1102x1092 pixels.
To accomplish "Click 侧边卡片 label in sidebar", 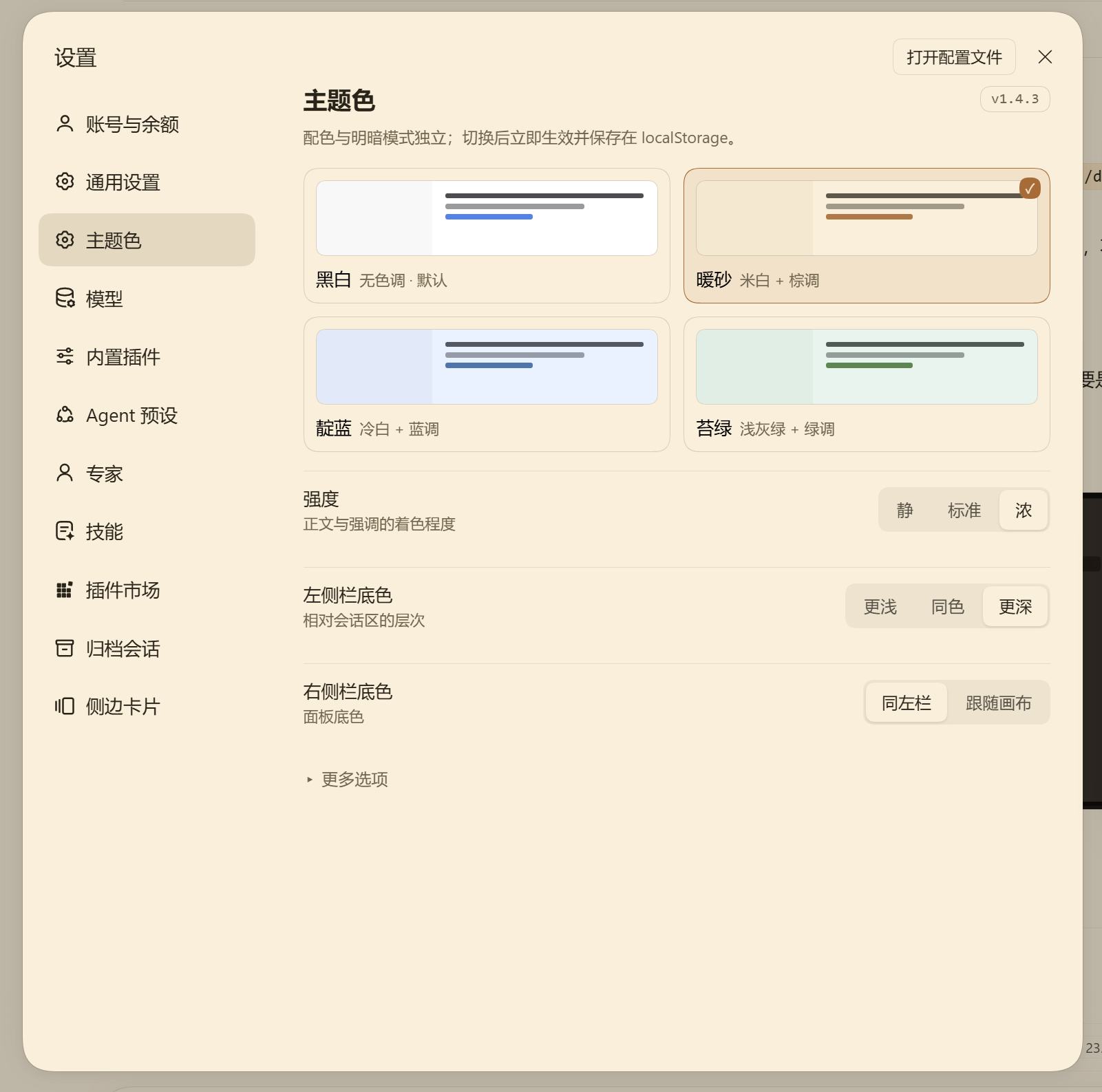I will click(x=123, y=707).
